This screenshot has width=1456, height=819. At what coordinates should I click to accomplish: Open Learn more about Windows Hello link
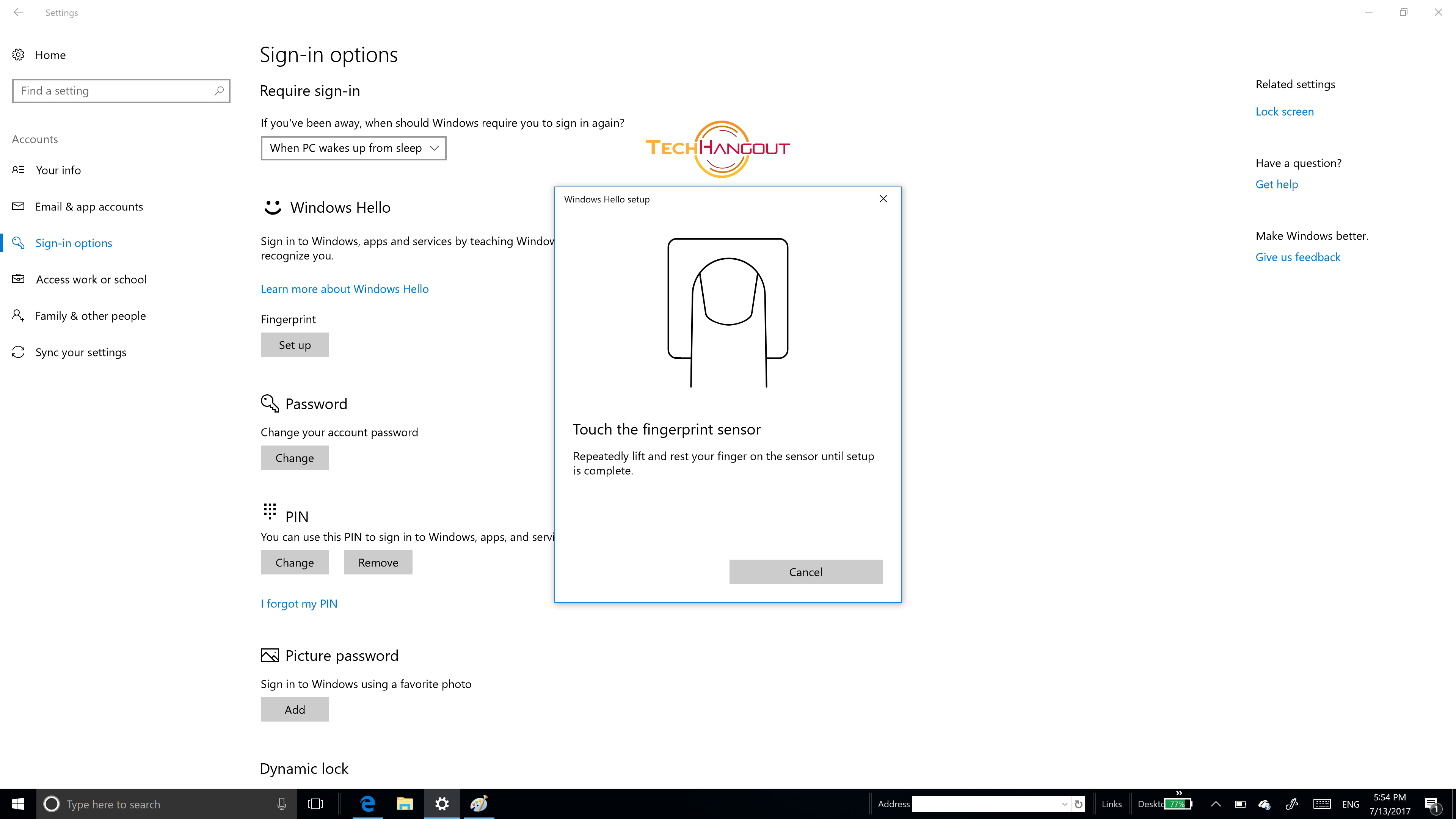point(345,289)
